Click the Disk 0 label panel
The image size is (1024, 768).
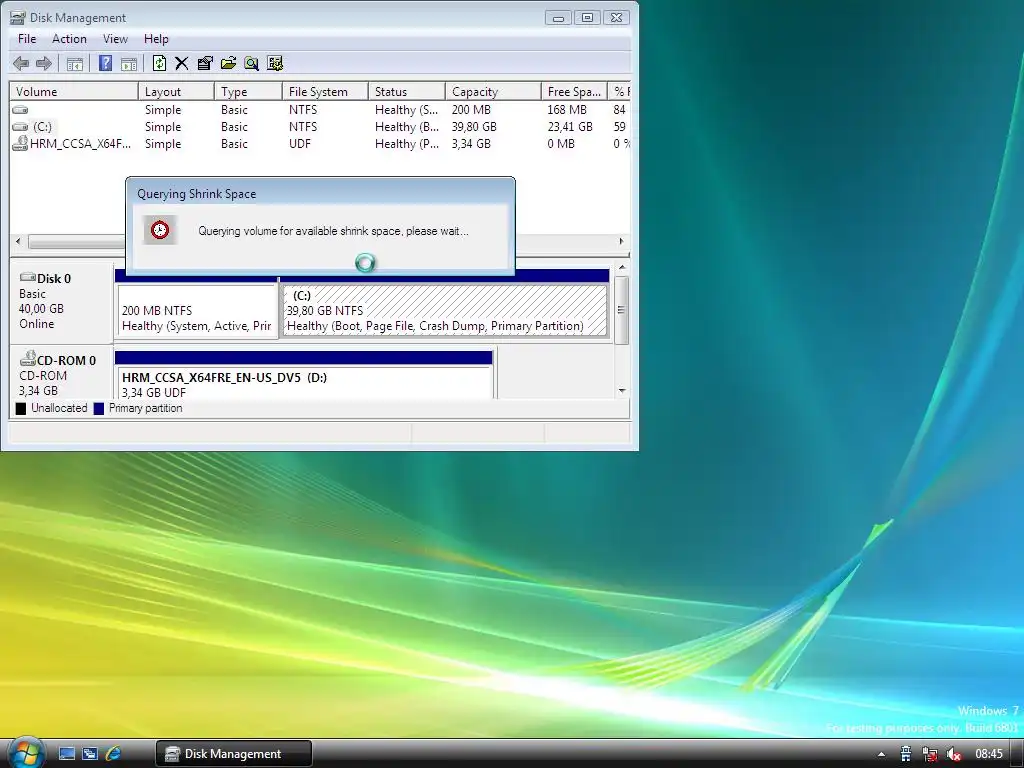click(61, 302)
